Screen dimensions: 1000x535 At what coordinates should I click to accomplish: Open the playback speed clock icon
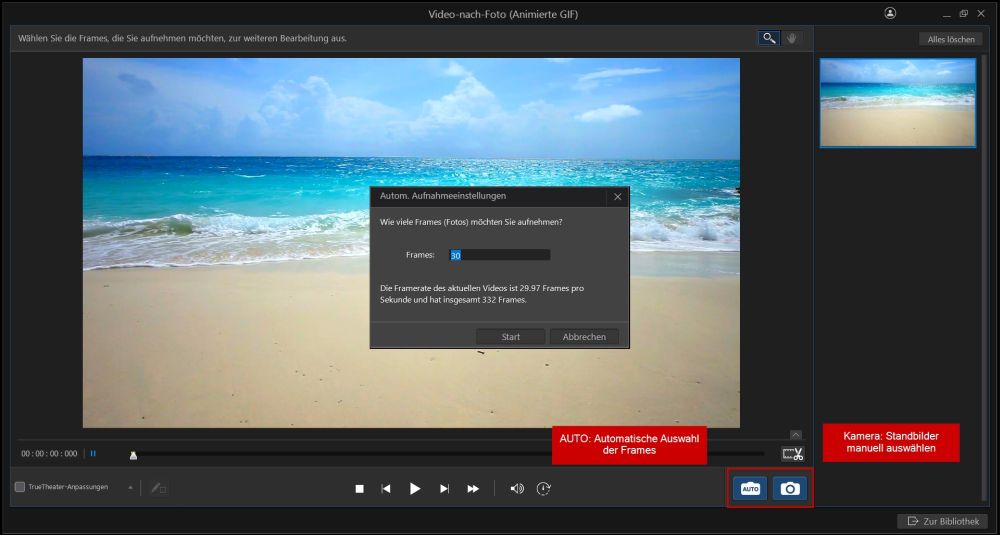pyautogui.click(x=543, y=488)
